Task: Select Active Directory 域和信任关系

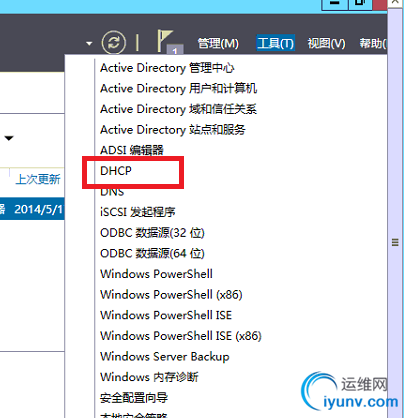Action: [179, 109]
